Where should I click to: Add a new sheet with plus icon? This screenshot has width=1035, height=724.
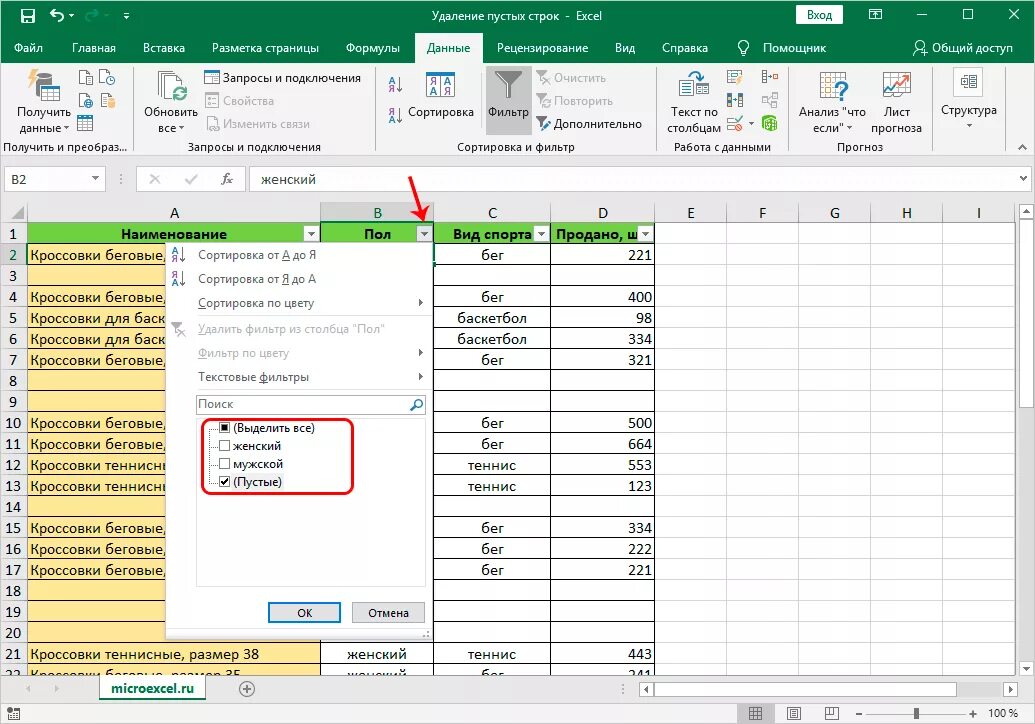[247, 689]
